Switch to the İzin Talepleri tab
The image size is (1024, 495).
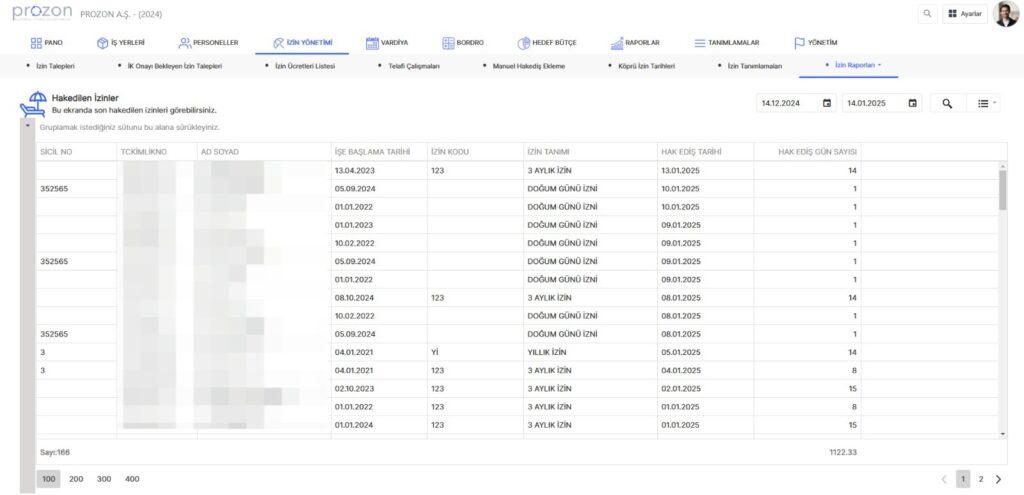(56, 65)
